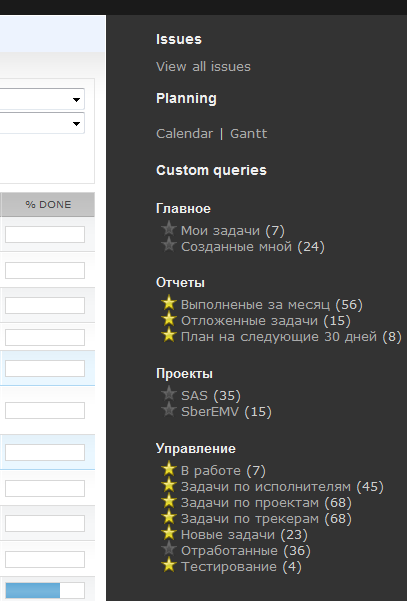Viewport: 407px width, 601px height.
Task: Unstar the Отложенные задачи query
Action: coord(169,319)
